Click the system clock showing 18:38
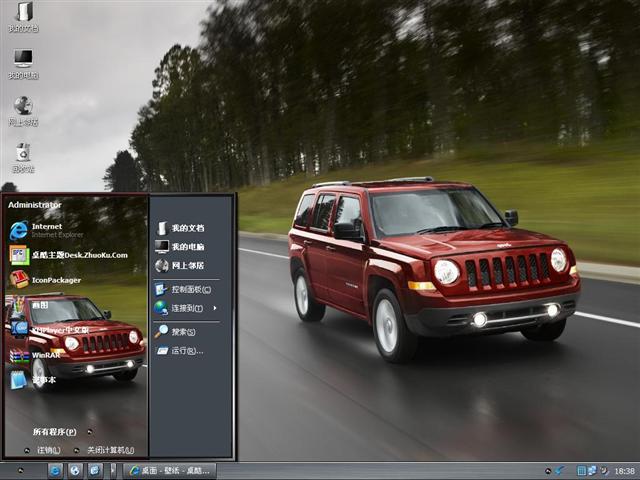 point(624,470)
